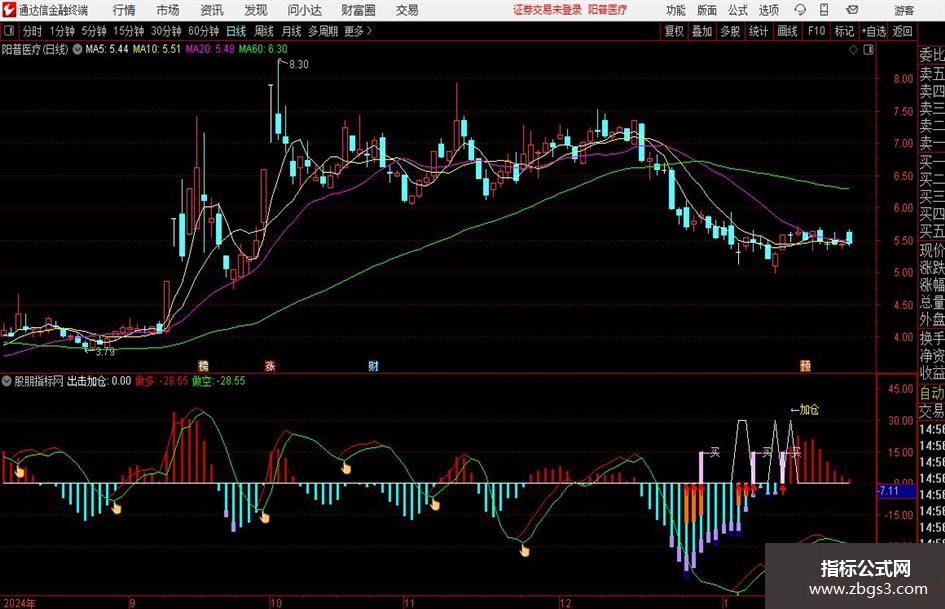Toggle the left panel icon beside 分时
Screen dimensions: 945x609
pyautogui.click(x=8, y=31)
